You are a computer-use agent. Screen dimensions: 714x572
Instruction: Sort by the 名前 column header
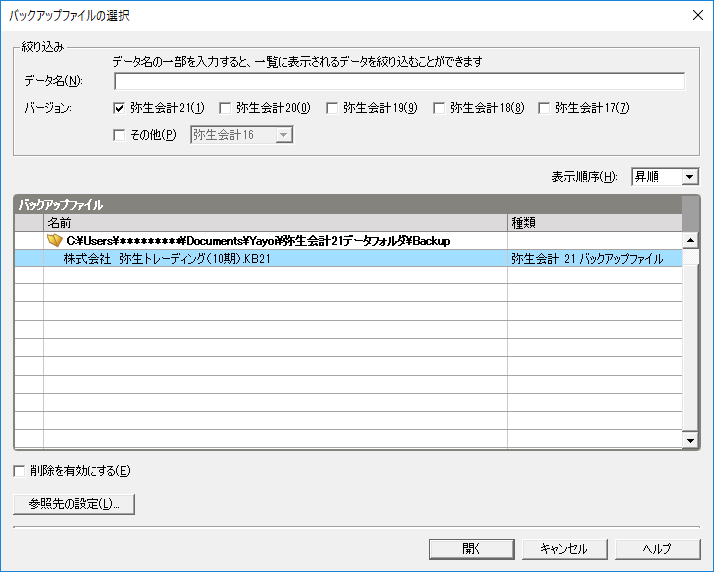[275, 223]
